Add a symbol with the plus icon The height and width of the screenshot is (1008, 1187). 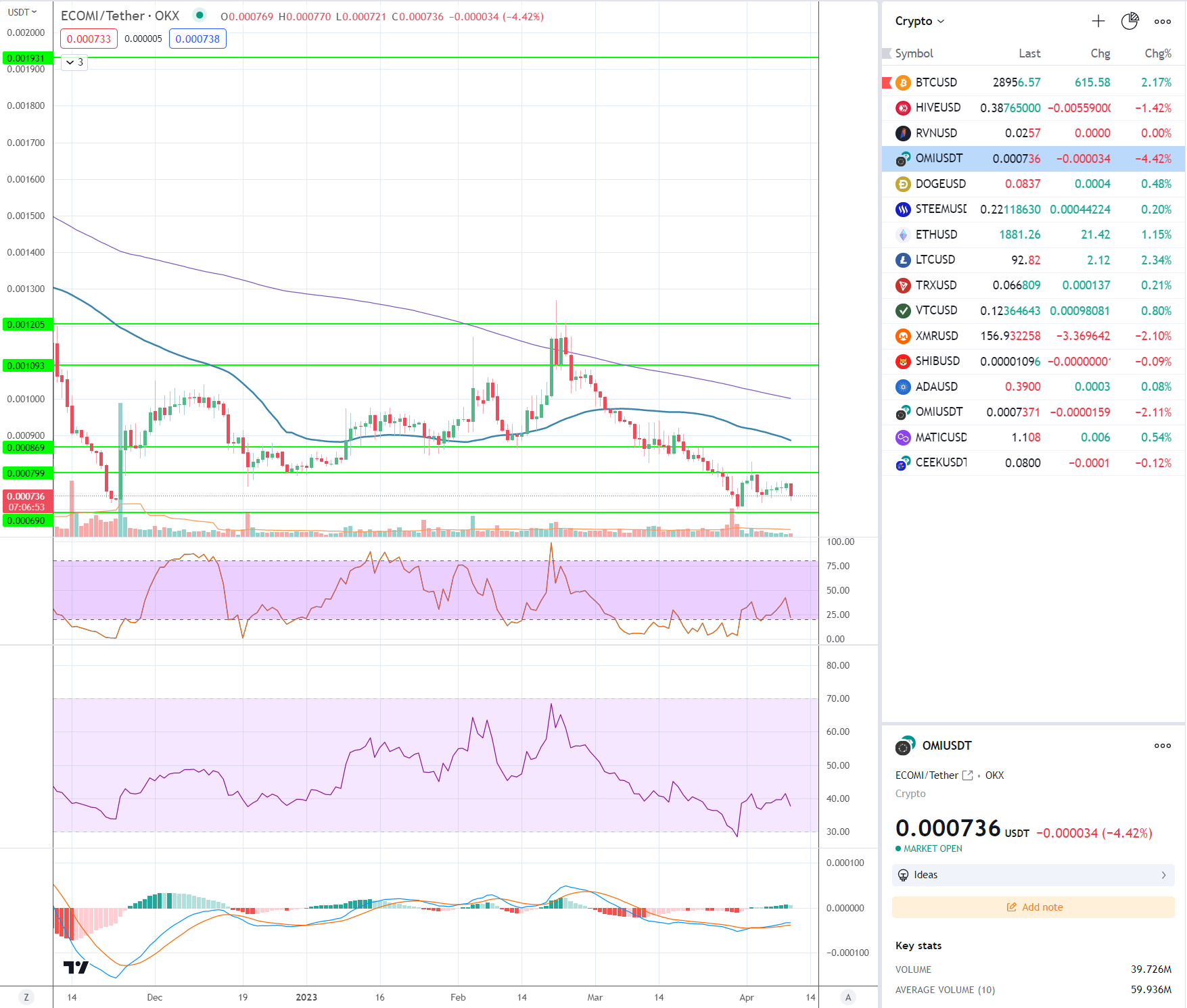1098,22
